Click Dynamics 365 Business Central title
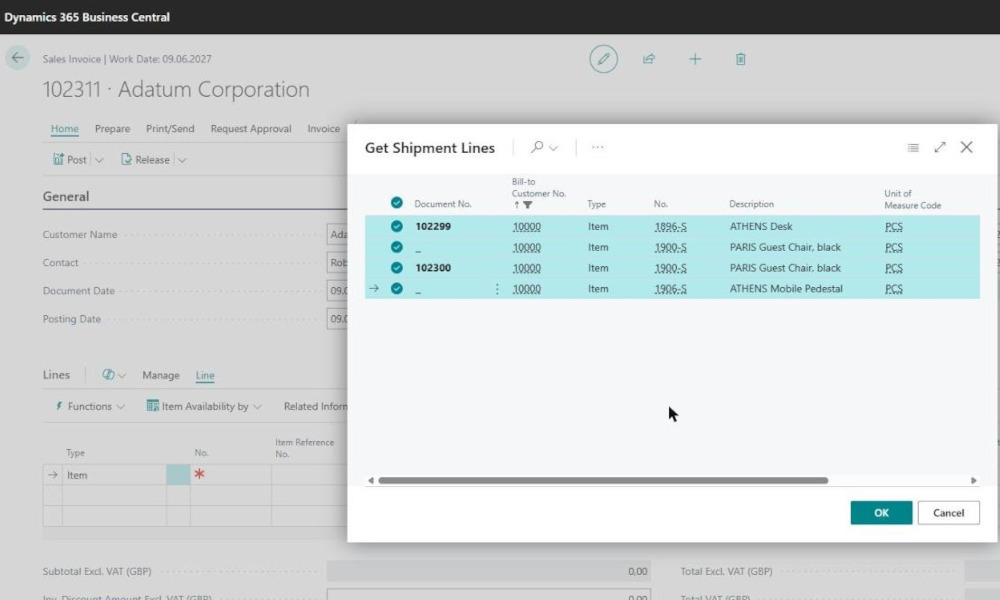This screenshot has height=600, width=1000. click(87, 17)
